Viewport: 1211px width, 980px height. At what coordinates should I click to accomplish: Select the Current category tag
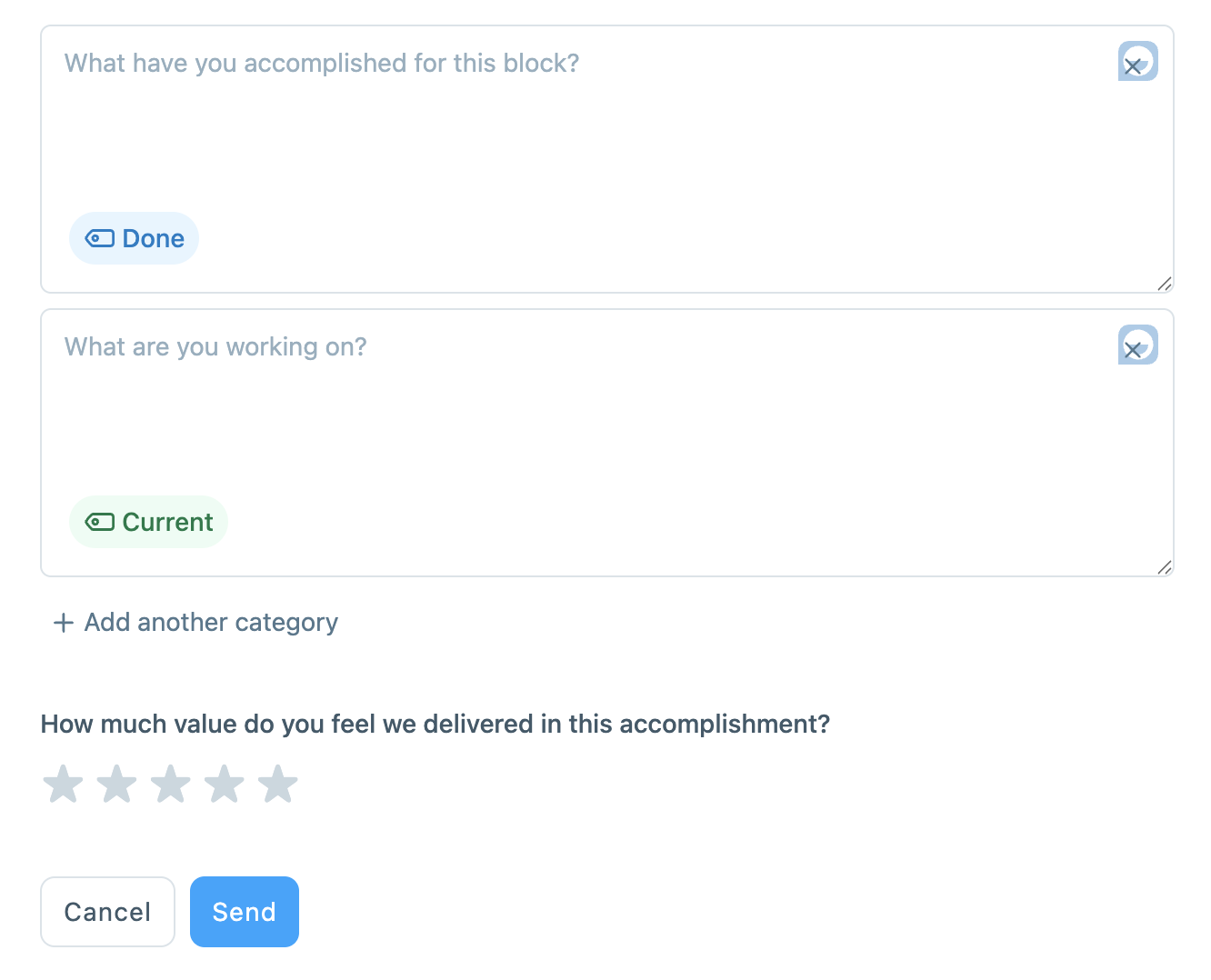(149, 523)
